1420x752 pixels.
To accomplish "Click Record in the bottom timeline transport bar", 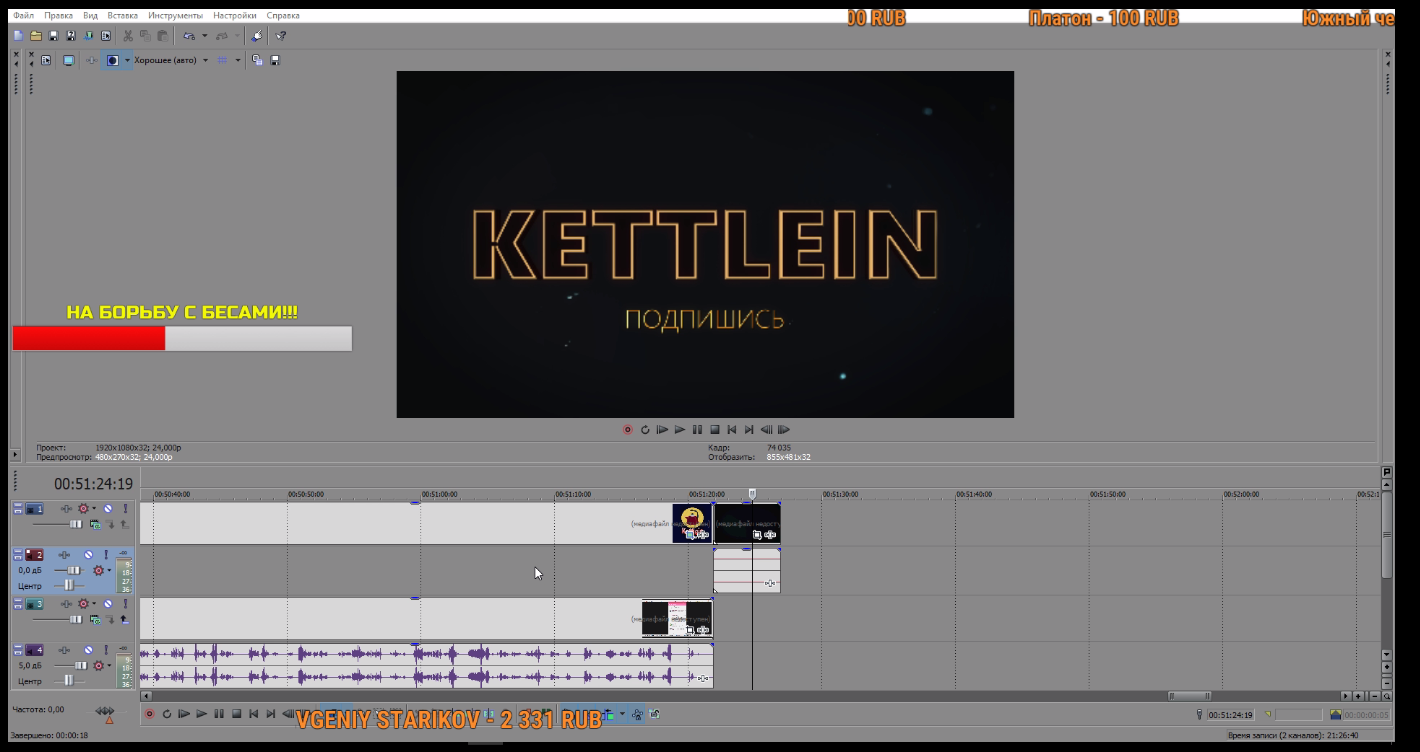I will point(149,714).
